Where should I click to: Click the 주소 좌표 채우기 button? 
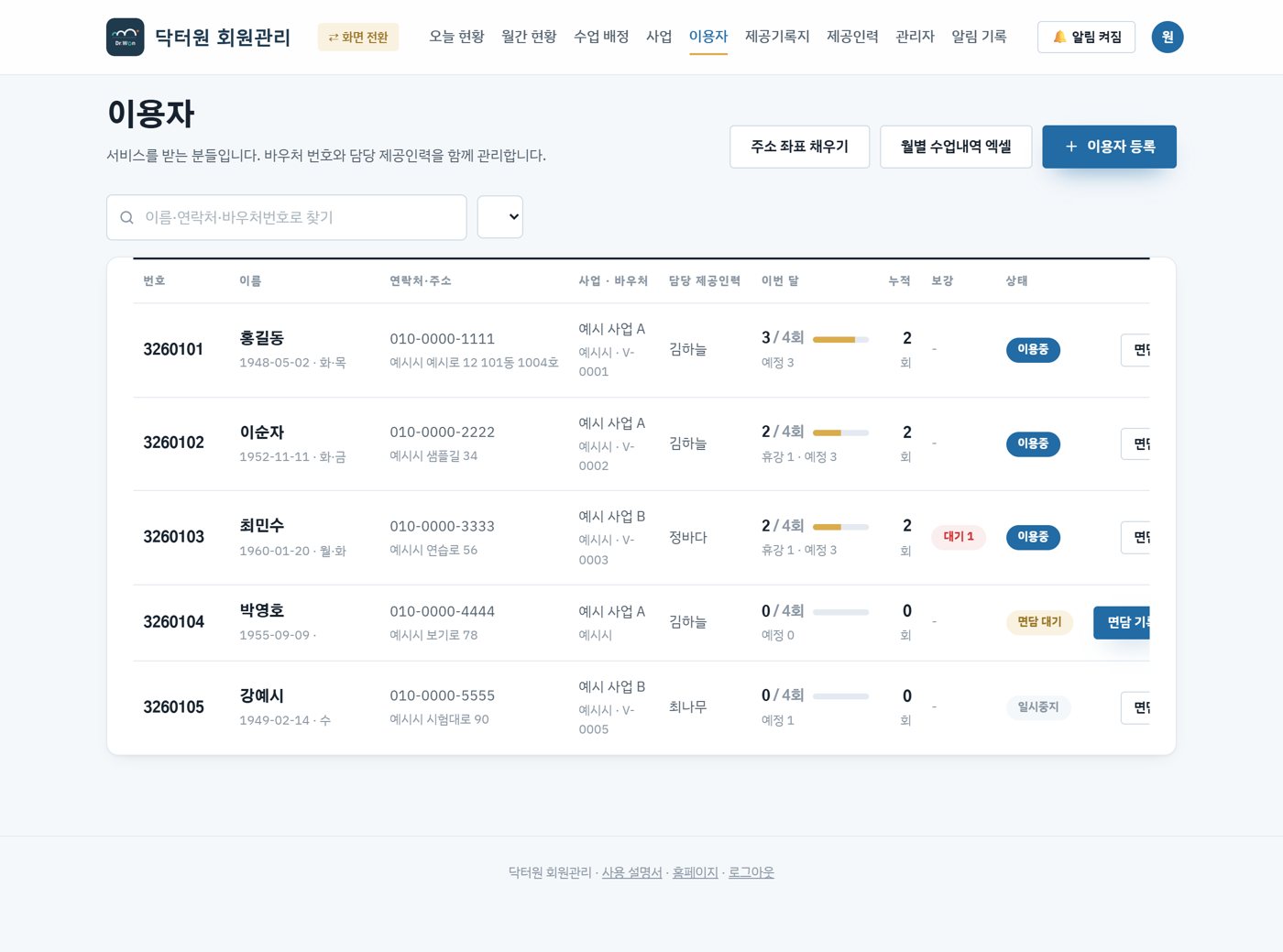[799, 147]
